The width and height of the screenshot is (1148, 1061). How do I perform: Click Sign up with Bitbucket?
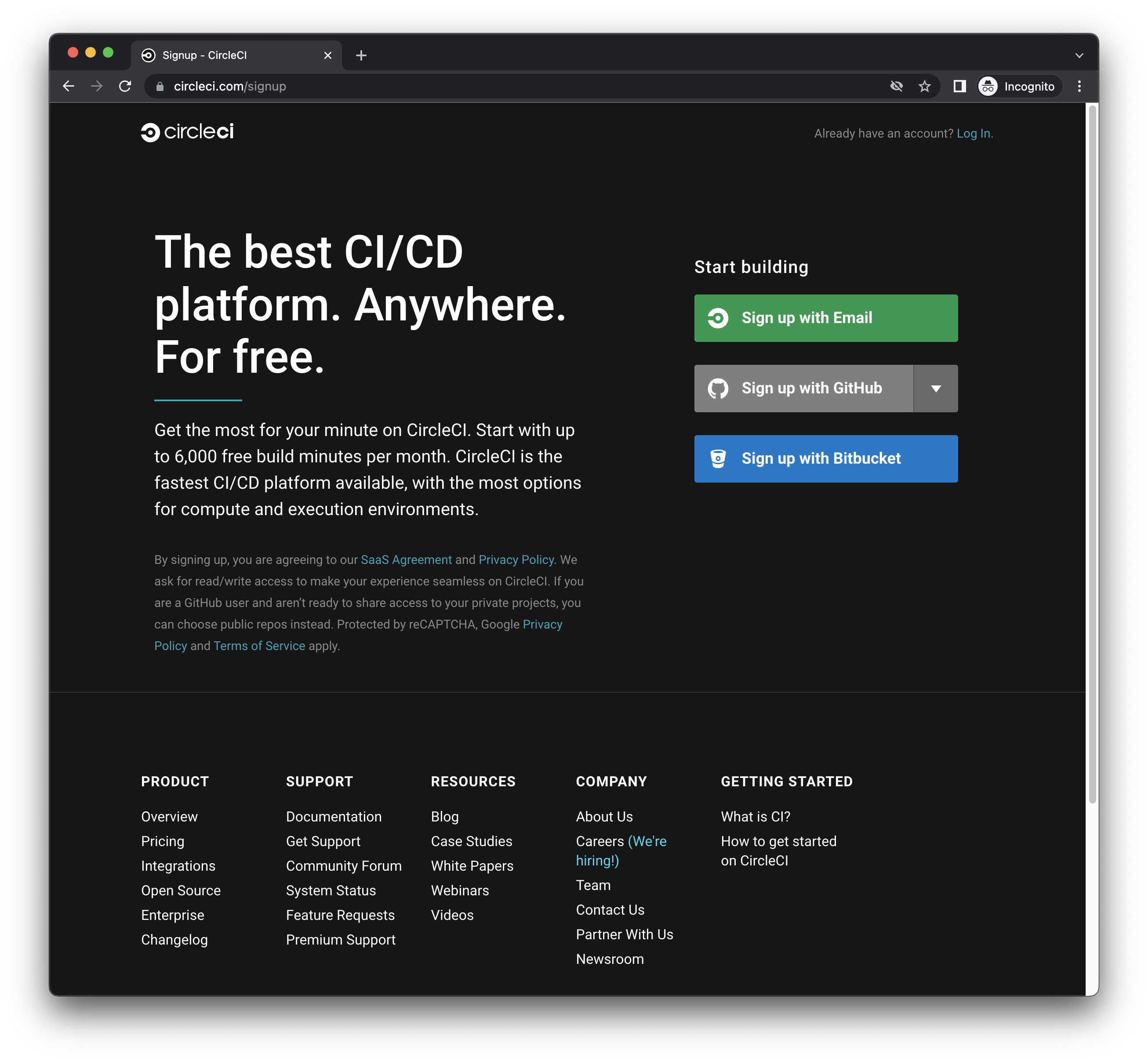(x=825, y=458)
